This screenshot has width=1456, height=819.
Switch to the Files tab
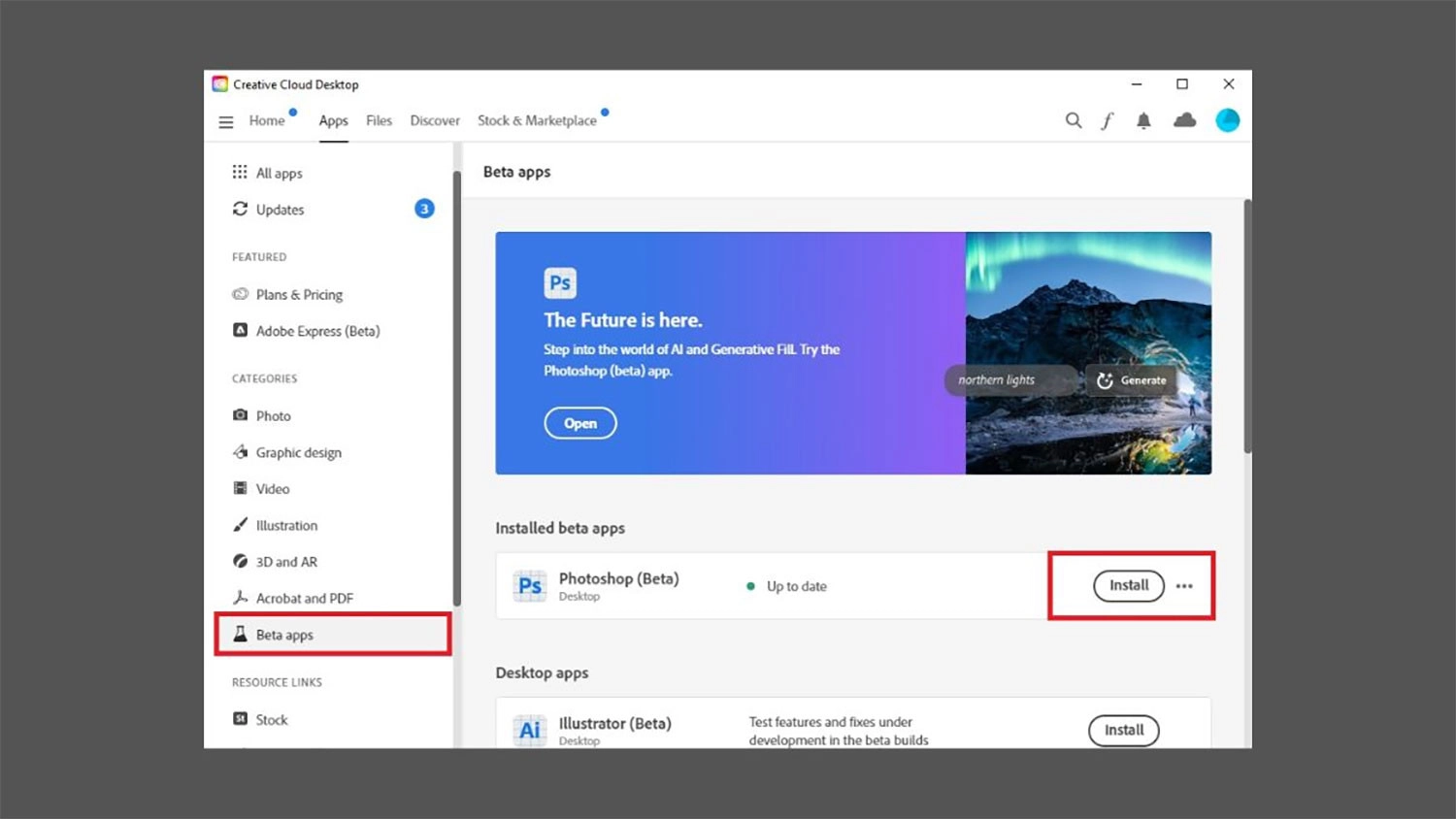(x=379, y=120)
